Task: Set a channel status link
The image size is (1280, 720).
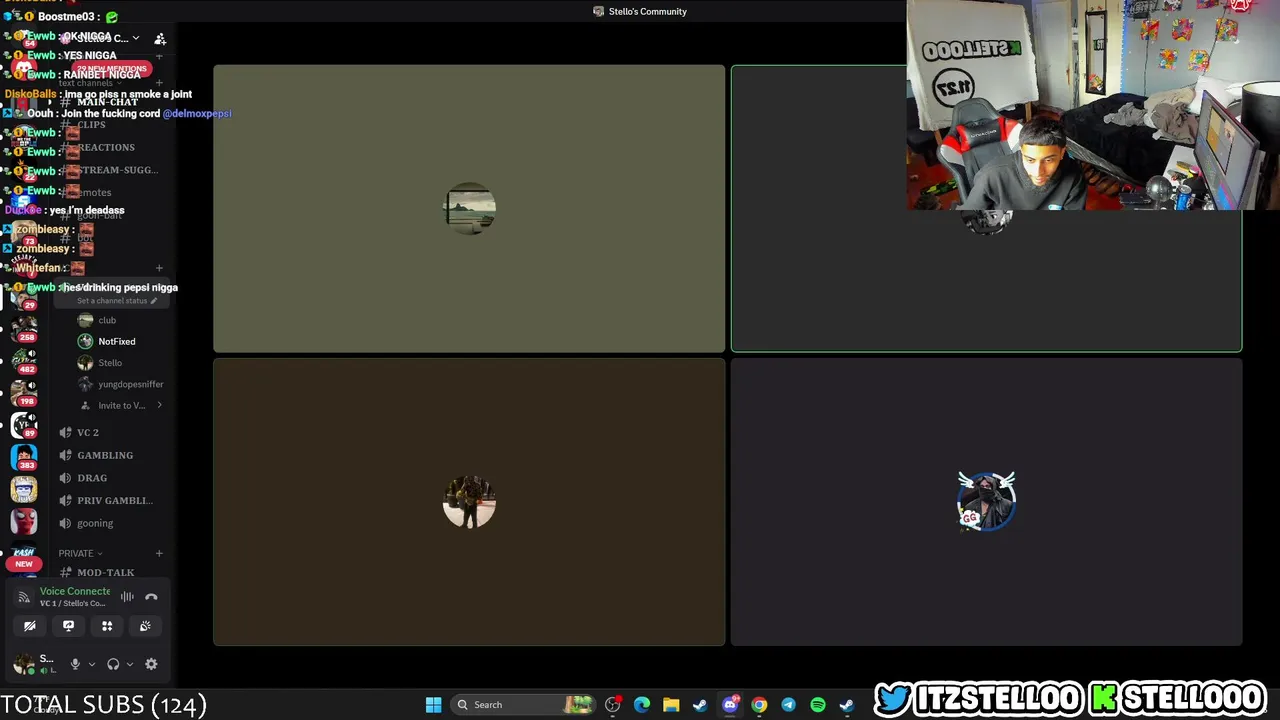Action: [117, 301]
